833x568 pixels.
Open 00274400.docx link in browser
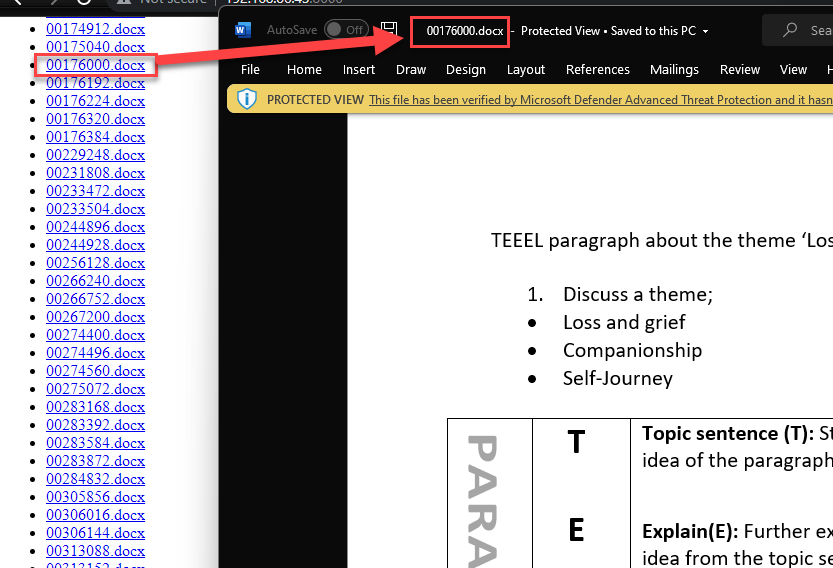click(x=96, y=335)
